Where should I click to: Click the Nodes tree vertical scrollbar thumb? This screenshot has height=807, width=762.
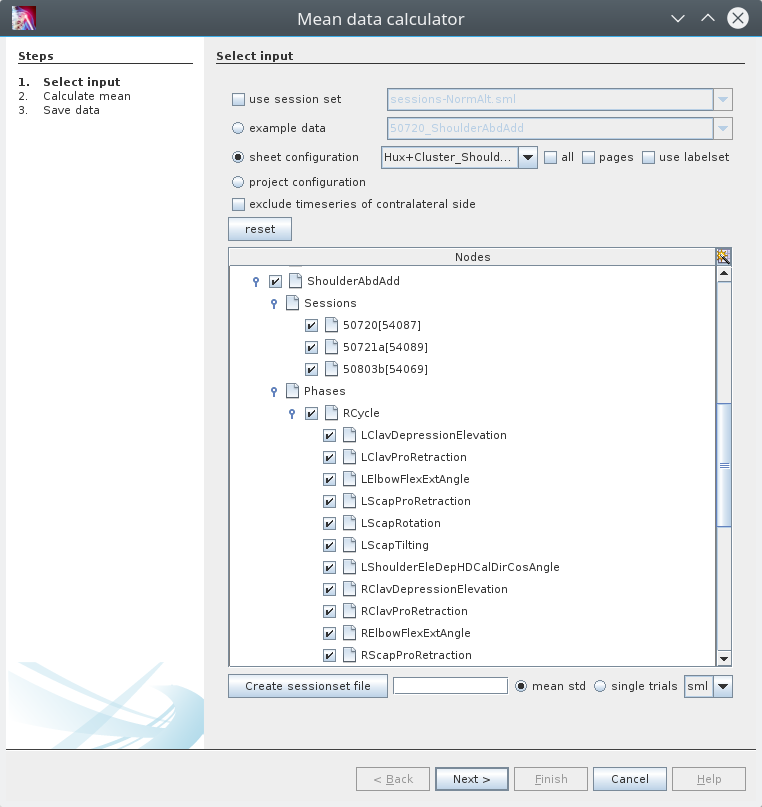[x=724, y=464]
